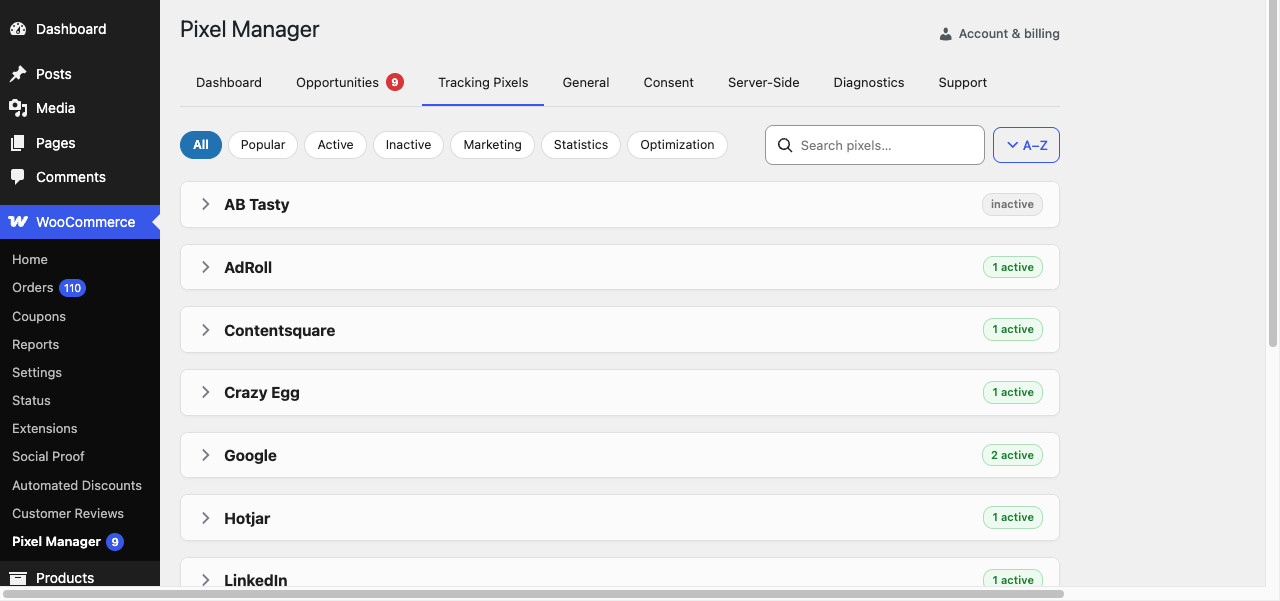
Task: Select the All filter pill
Action: point(201,145)
